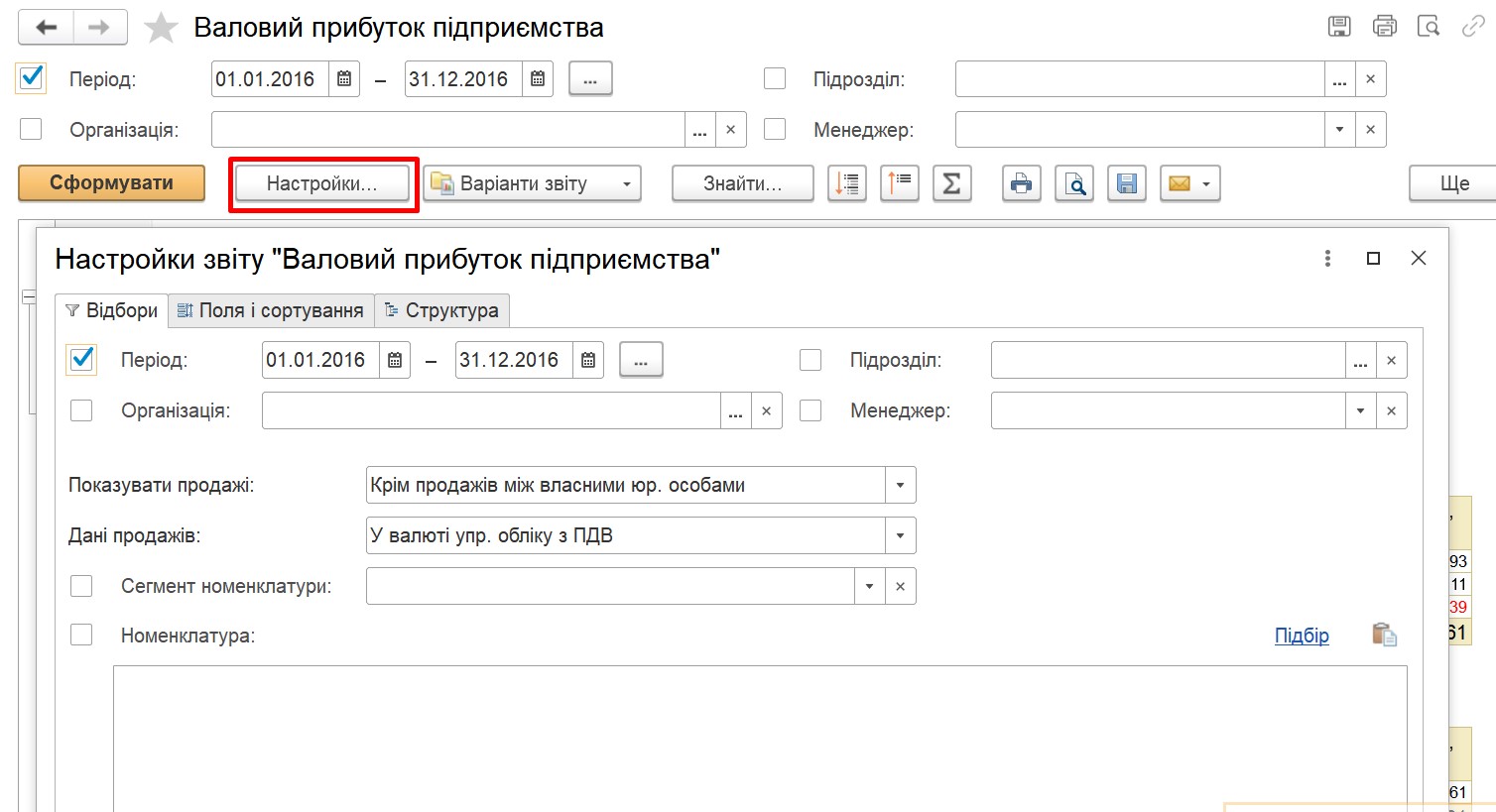This screenshot has width=1496, height=812.
Task: Click main Організація input field
Action: pos(448,130)
